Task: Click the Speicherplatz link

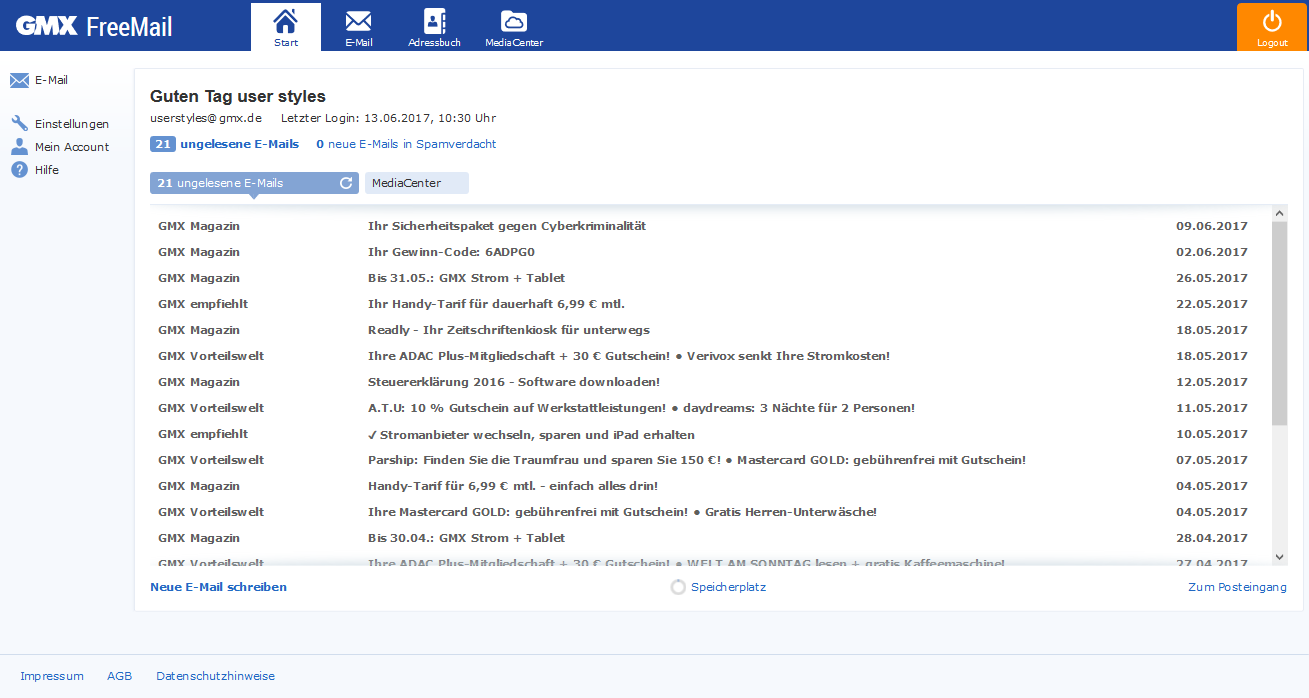Action: pyautogui.click(x=728, y=587)
